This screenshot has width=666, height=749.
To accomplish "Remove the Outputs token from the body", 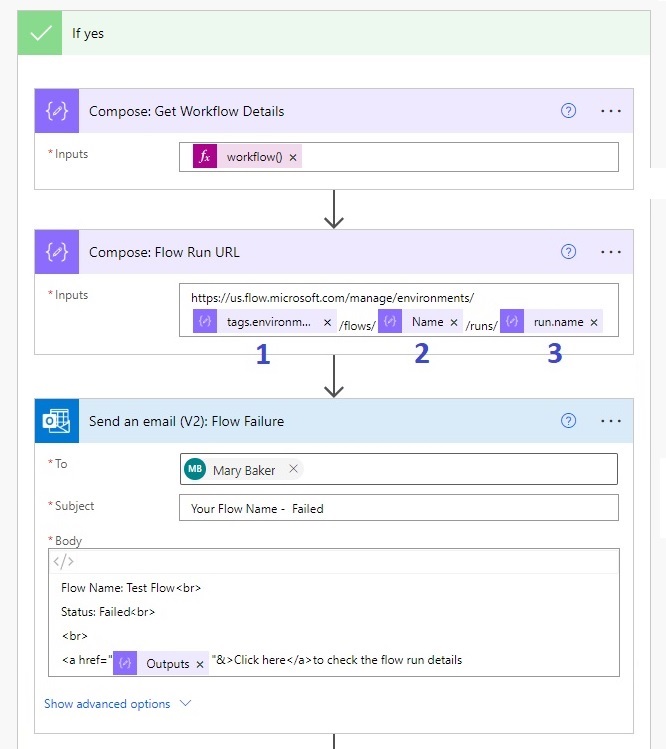I will pyautogui.click(x=200, y=664).
